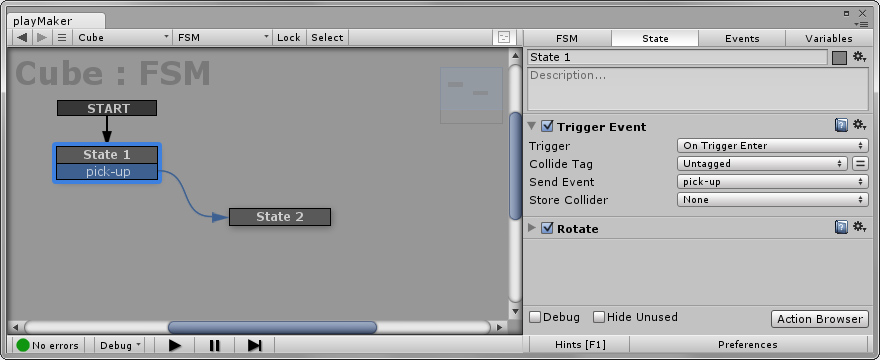Screen dimensions: 880x360
Task: Open the playMaker window options menu
Action: point(860,24)
